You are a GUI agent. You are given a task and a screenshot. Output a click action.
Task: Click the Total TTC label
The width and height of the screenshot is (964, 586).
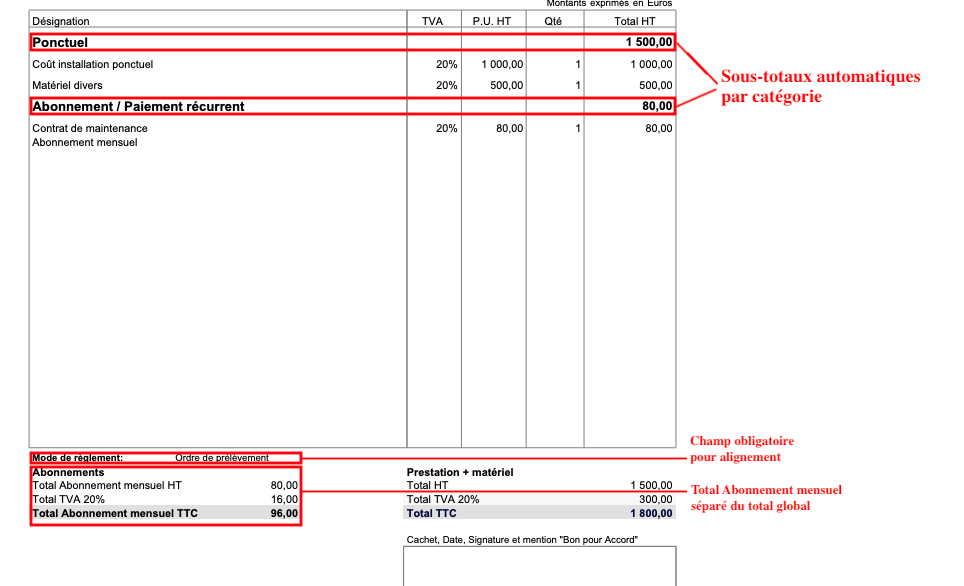click(432, 513)
